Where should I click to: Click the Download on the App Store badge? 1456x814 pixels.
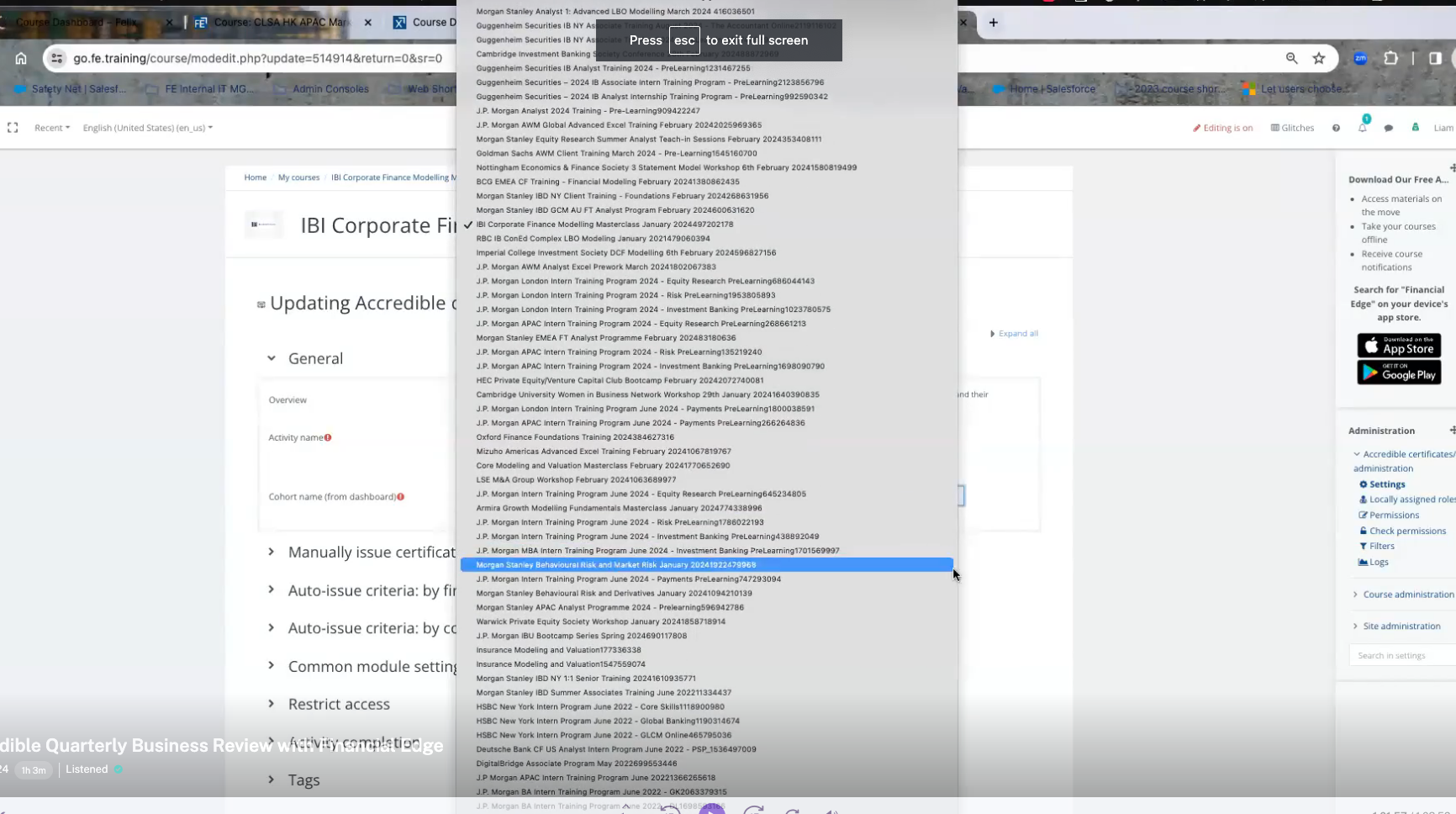click(x=1398, y=346)
